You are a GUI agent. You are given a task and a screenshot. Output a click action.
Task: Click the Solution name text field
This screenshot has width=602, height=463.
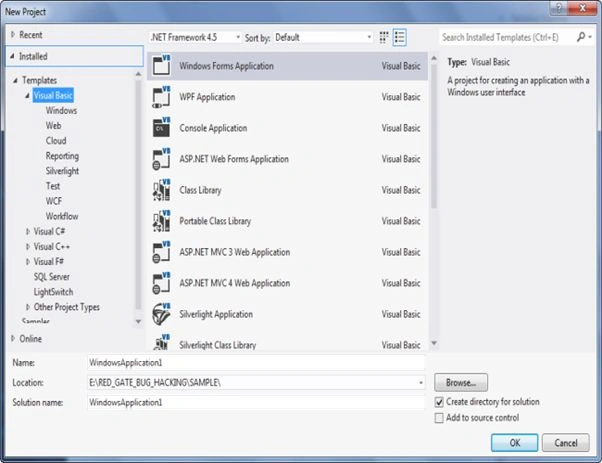click(x=256, y=402)
